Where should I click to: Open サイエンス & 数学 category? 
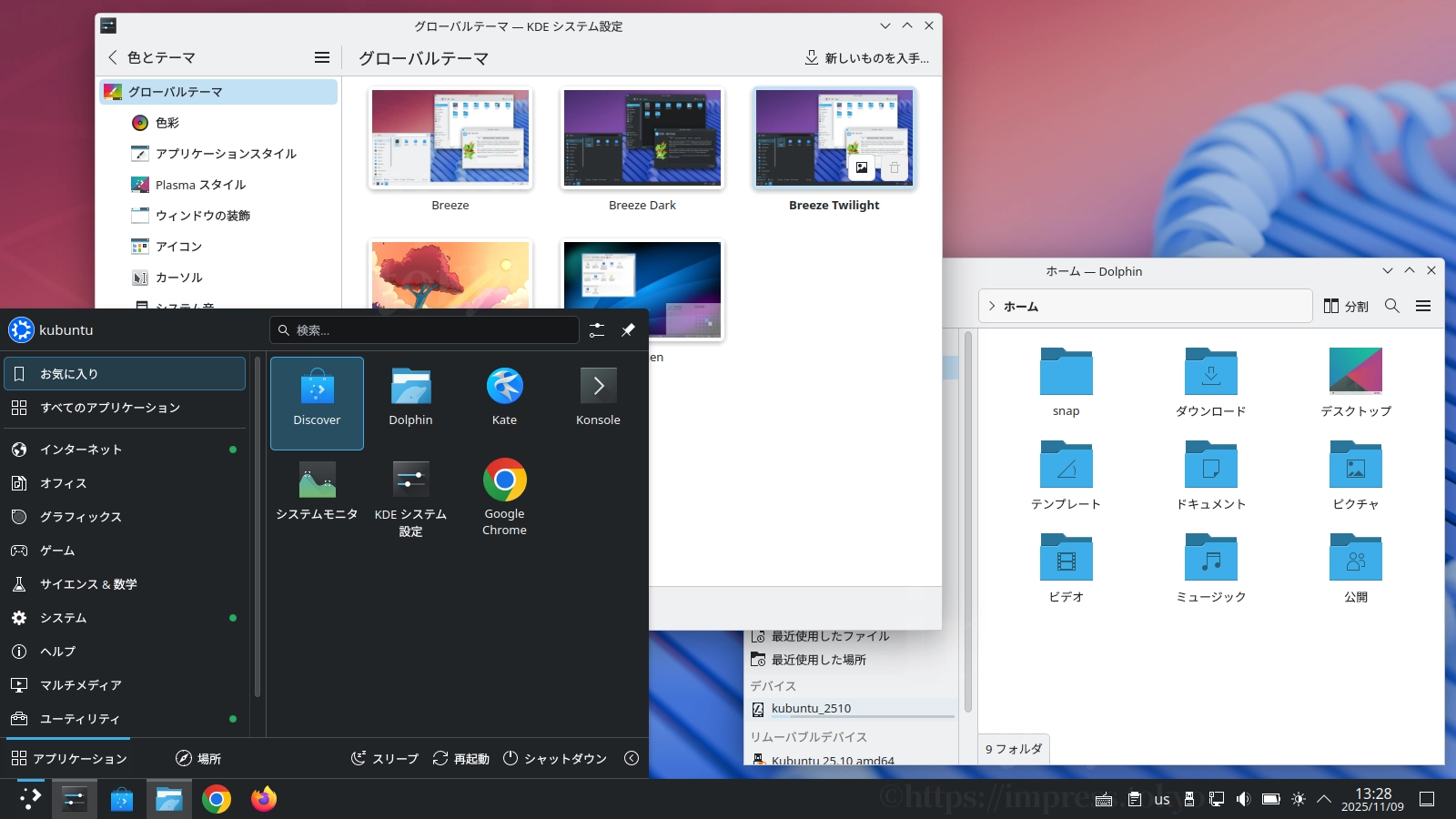point(125,584)
